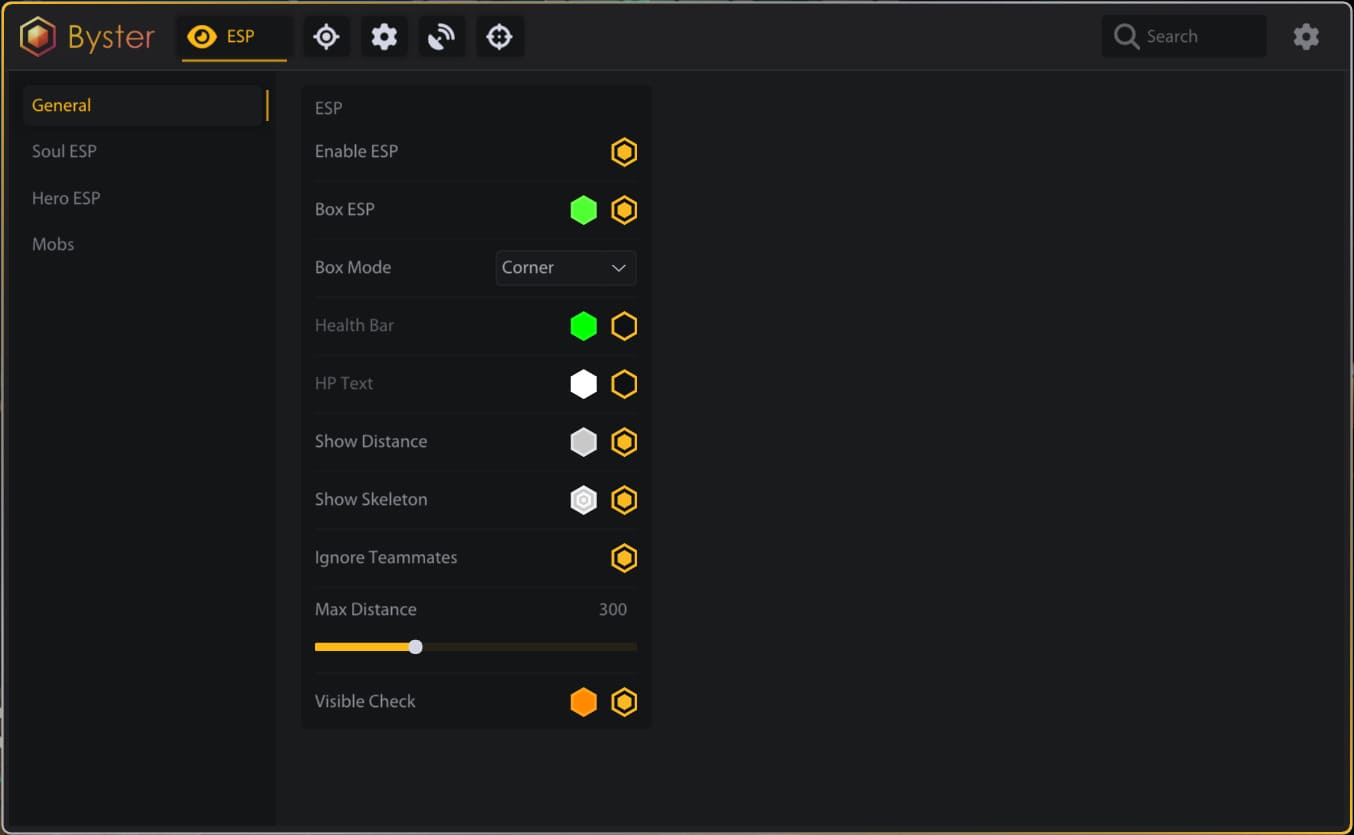Select the General sidebar item
Image resolution: width=1354 pixels, height=835 pixels.
(x=61, y=105)
